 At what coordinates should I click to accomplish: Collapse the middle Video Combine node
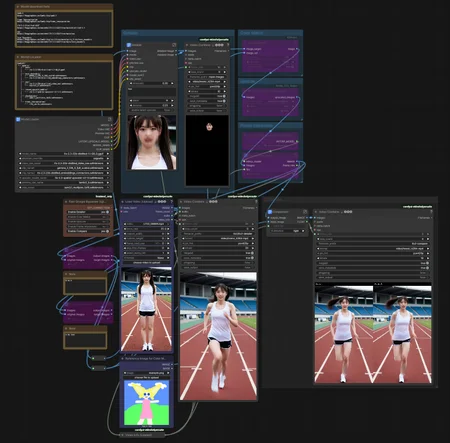[x=181, y=201]
